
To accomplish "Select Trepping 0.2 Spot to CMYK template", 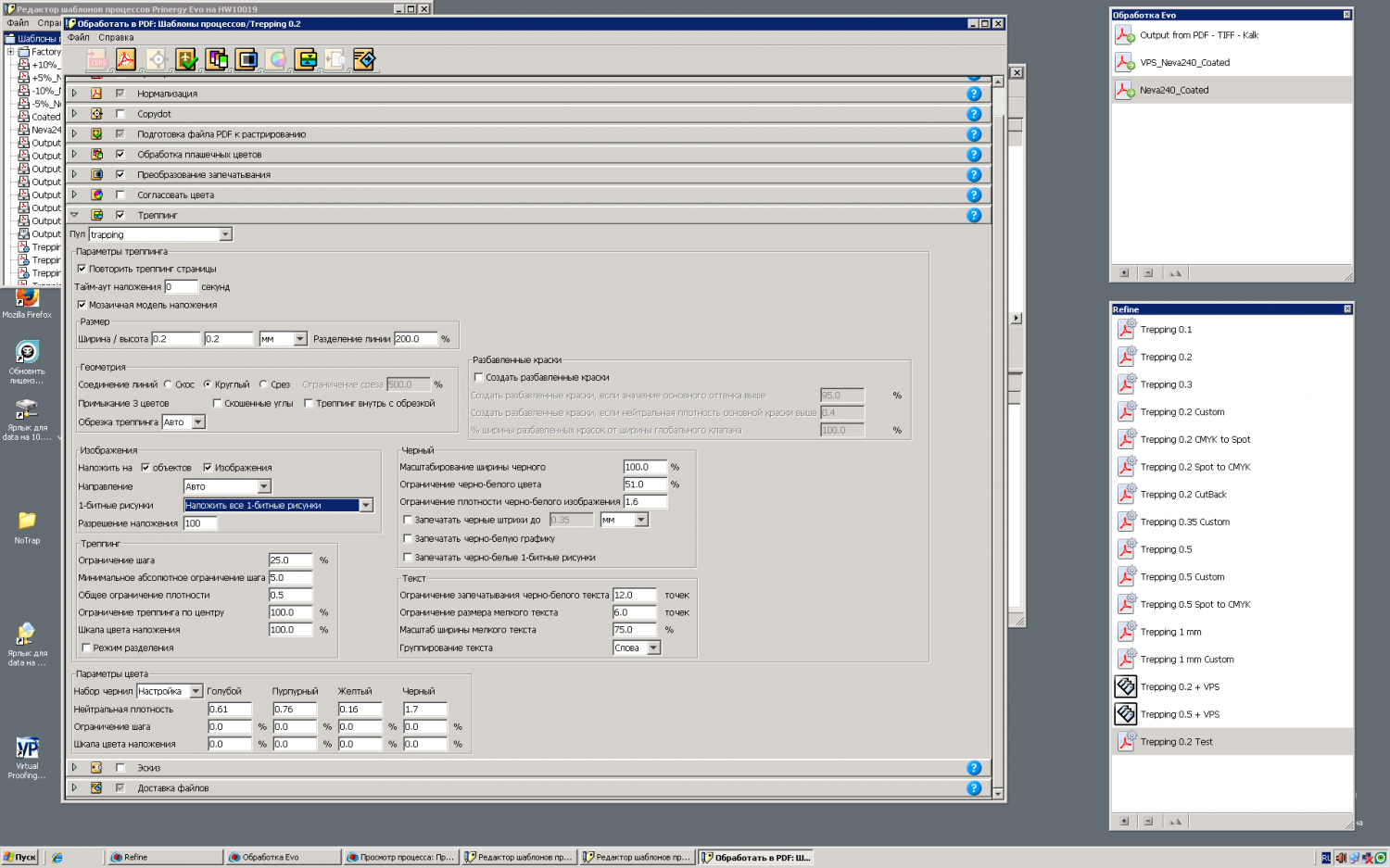I will click(x=1232, y=467).
